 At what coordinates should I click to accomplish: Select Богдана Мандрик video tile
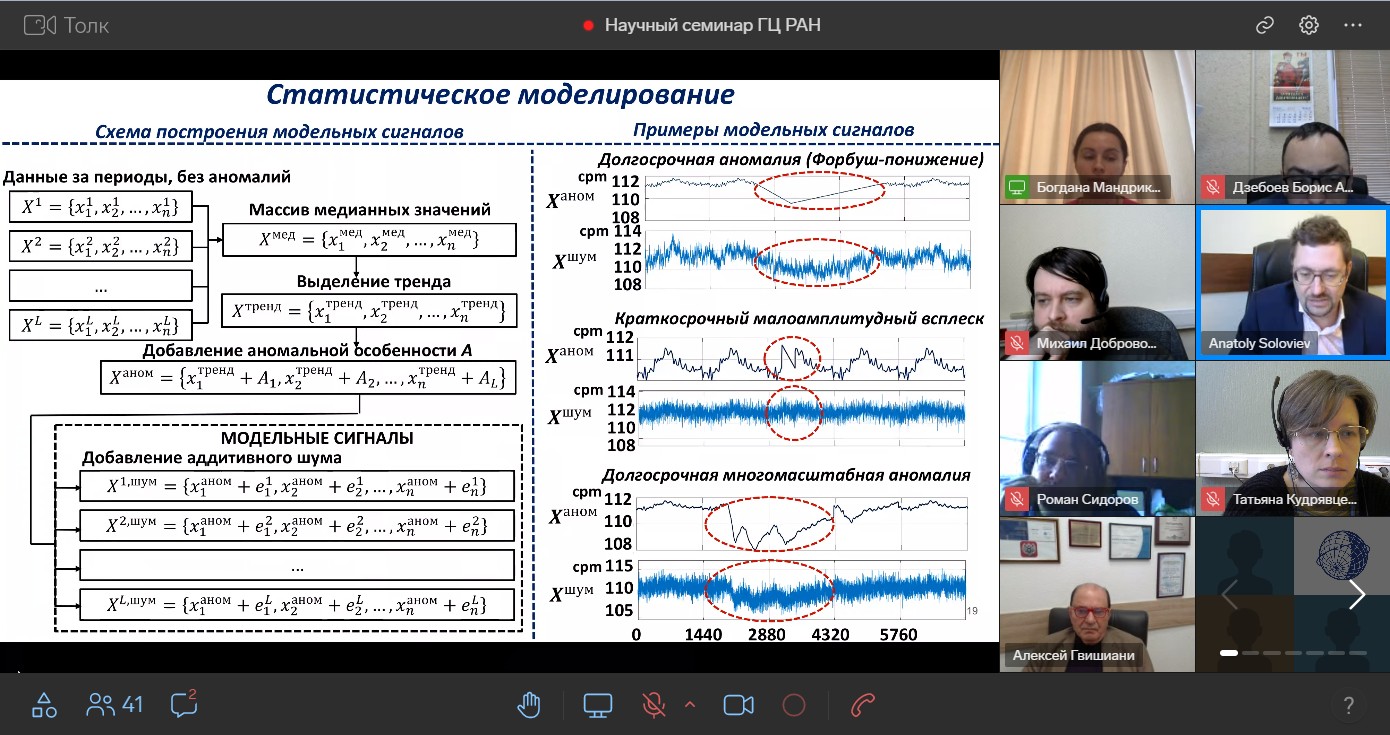(1097, 126)
